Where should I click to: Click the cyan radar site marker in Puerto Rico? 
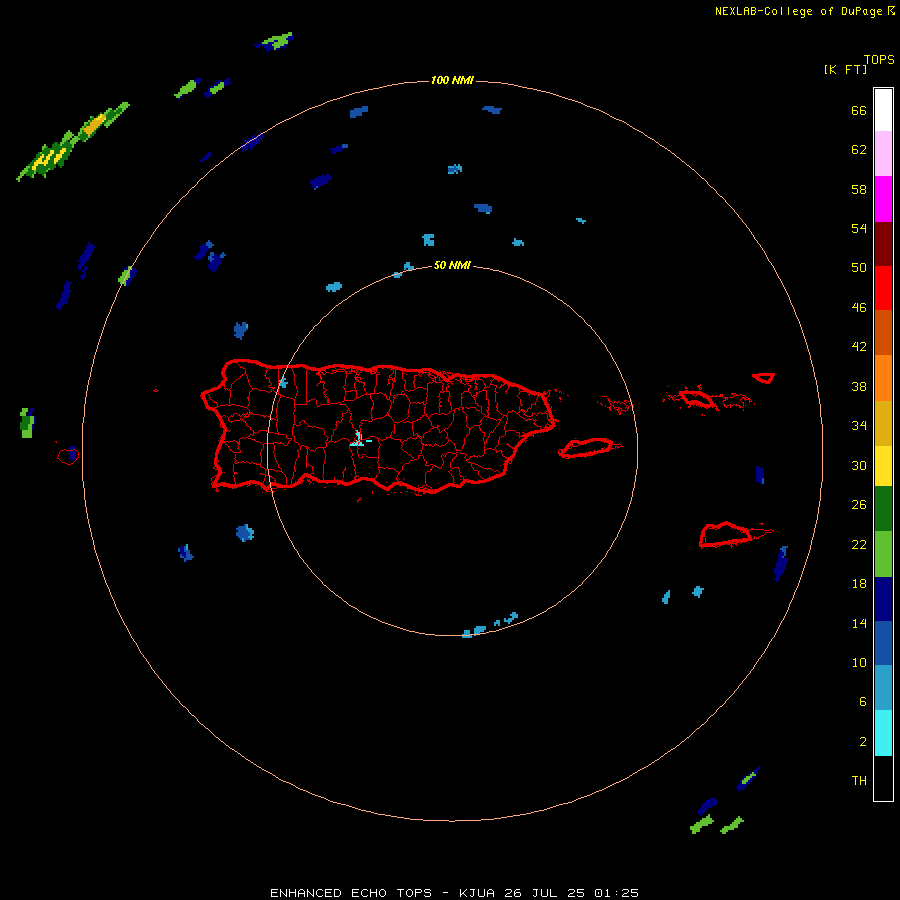tap(359, 439)
